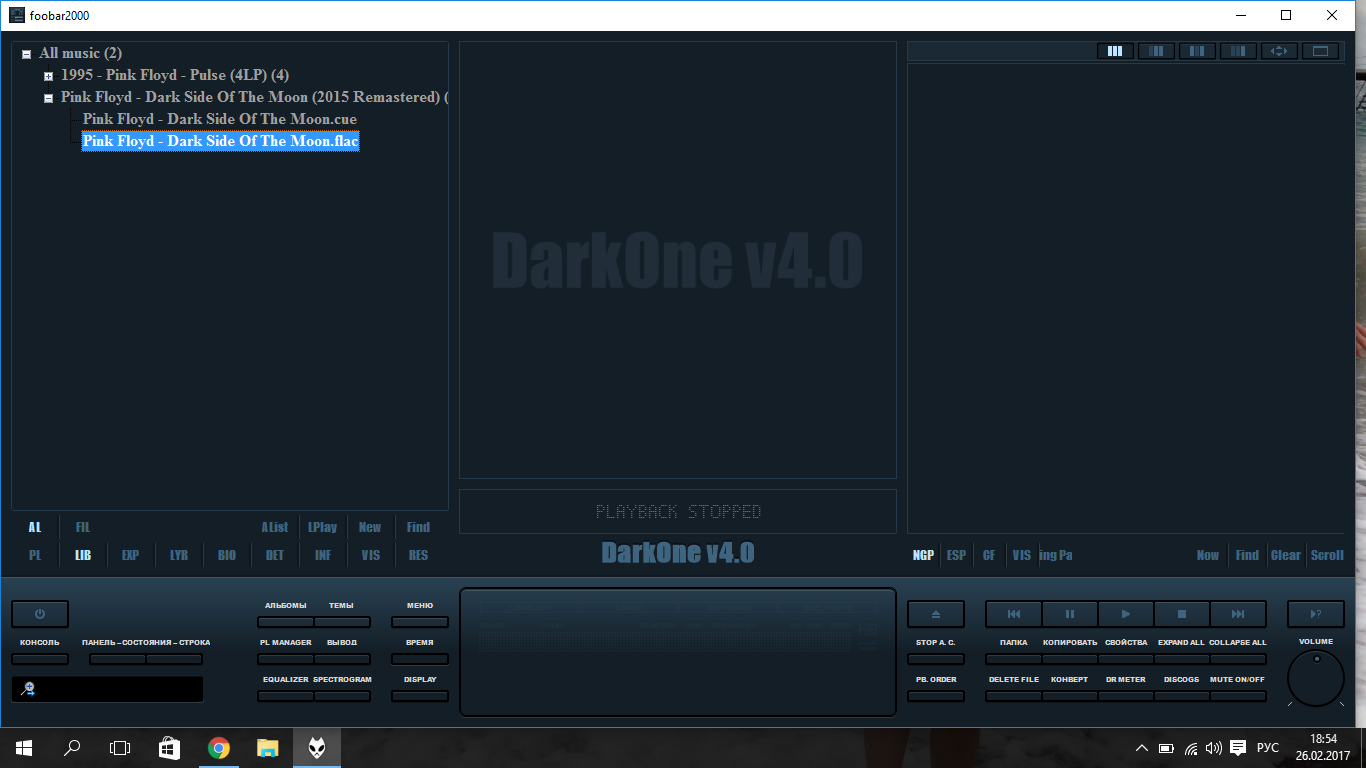Expand the 1995 - Pink Floyd - Pulse node

click(48, 76)
